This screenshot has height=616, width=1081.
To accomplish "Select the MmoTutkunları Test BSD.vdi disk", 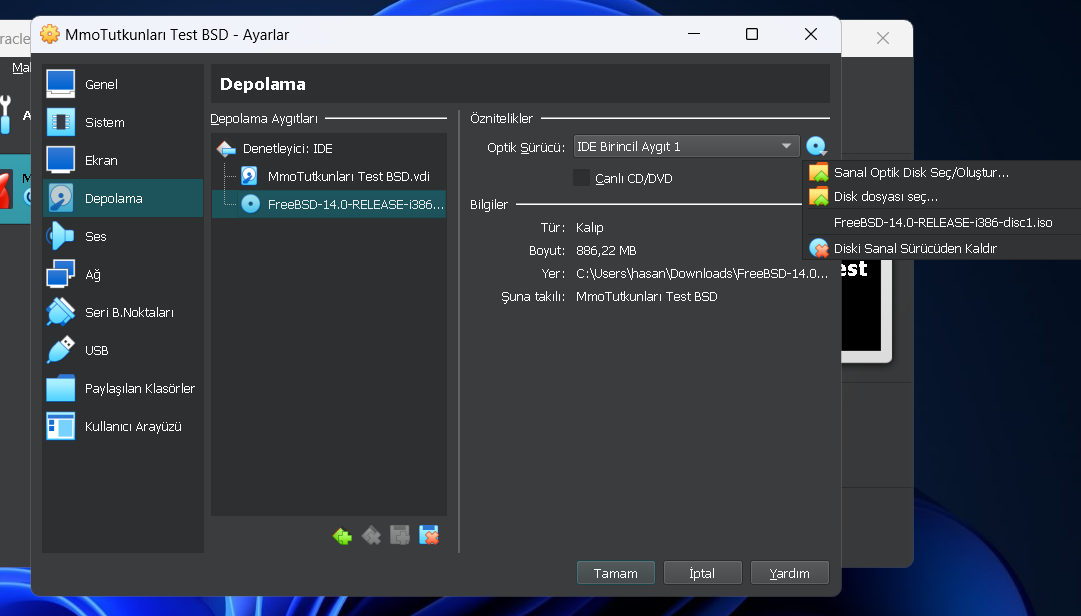I will tap(329, 176).
